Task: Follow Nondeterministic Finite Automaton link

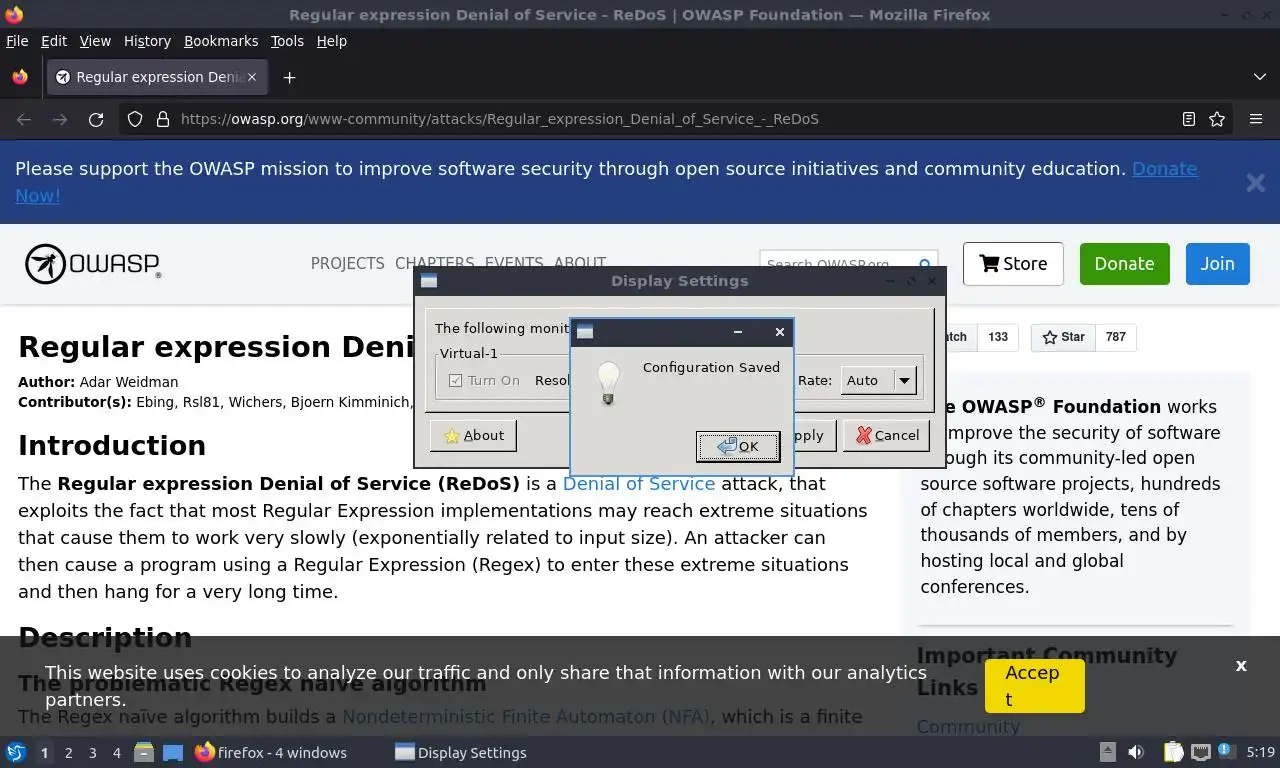Action: click(526, 717)
